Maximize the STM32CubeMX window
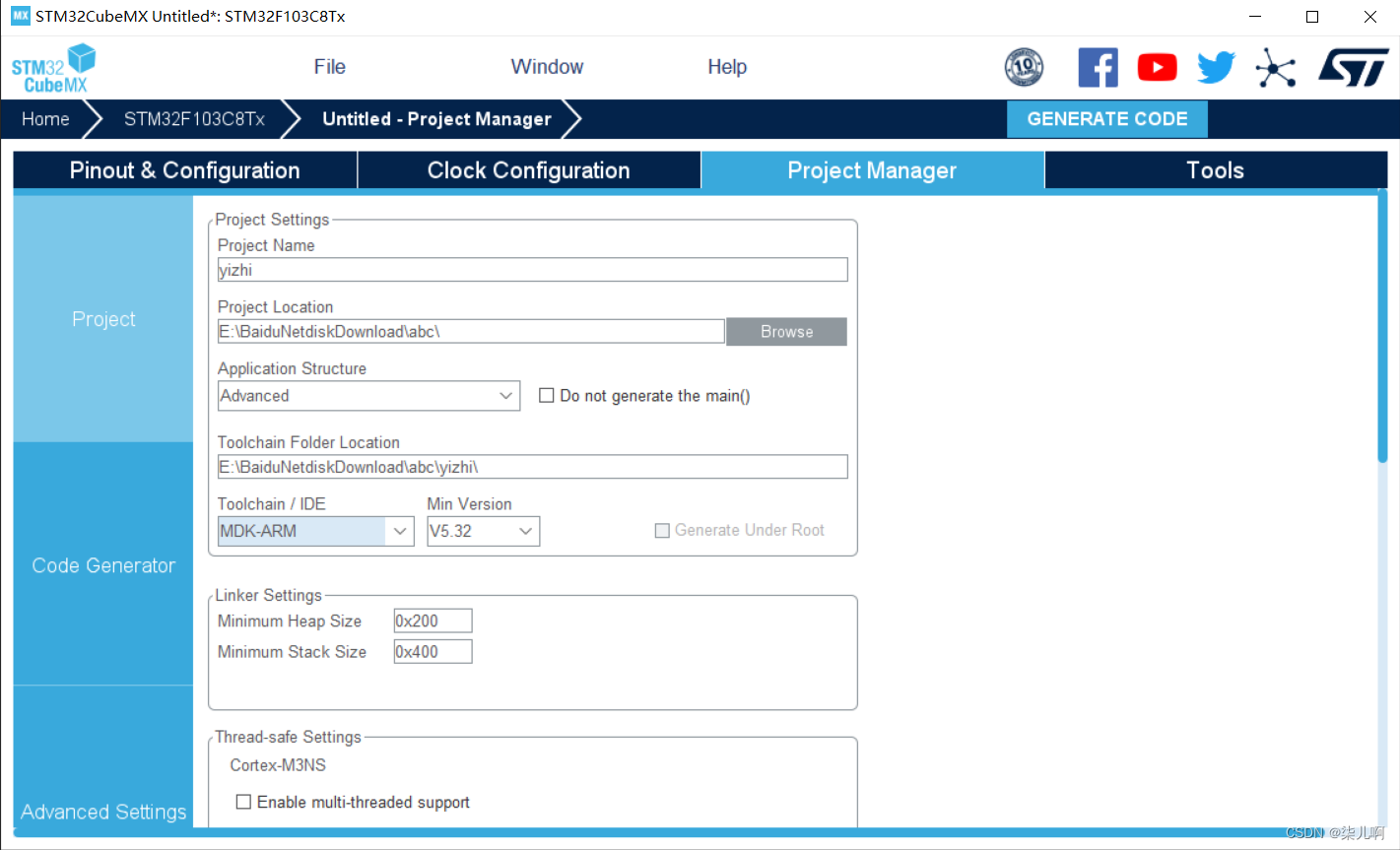 (x=1312, y=17)
